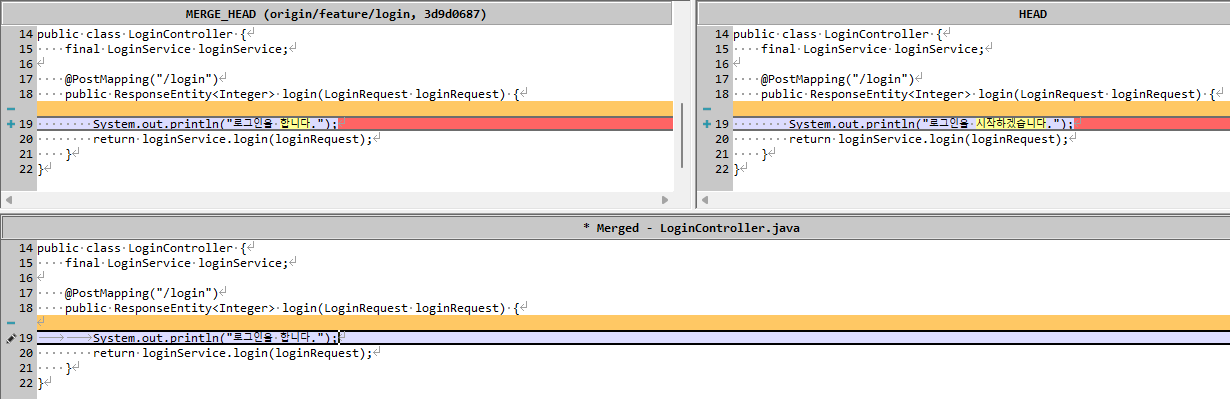Click the orange empty conflict line in HEAD pane

pyautogui.click(x=981, y=108)
